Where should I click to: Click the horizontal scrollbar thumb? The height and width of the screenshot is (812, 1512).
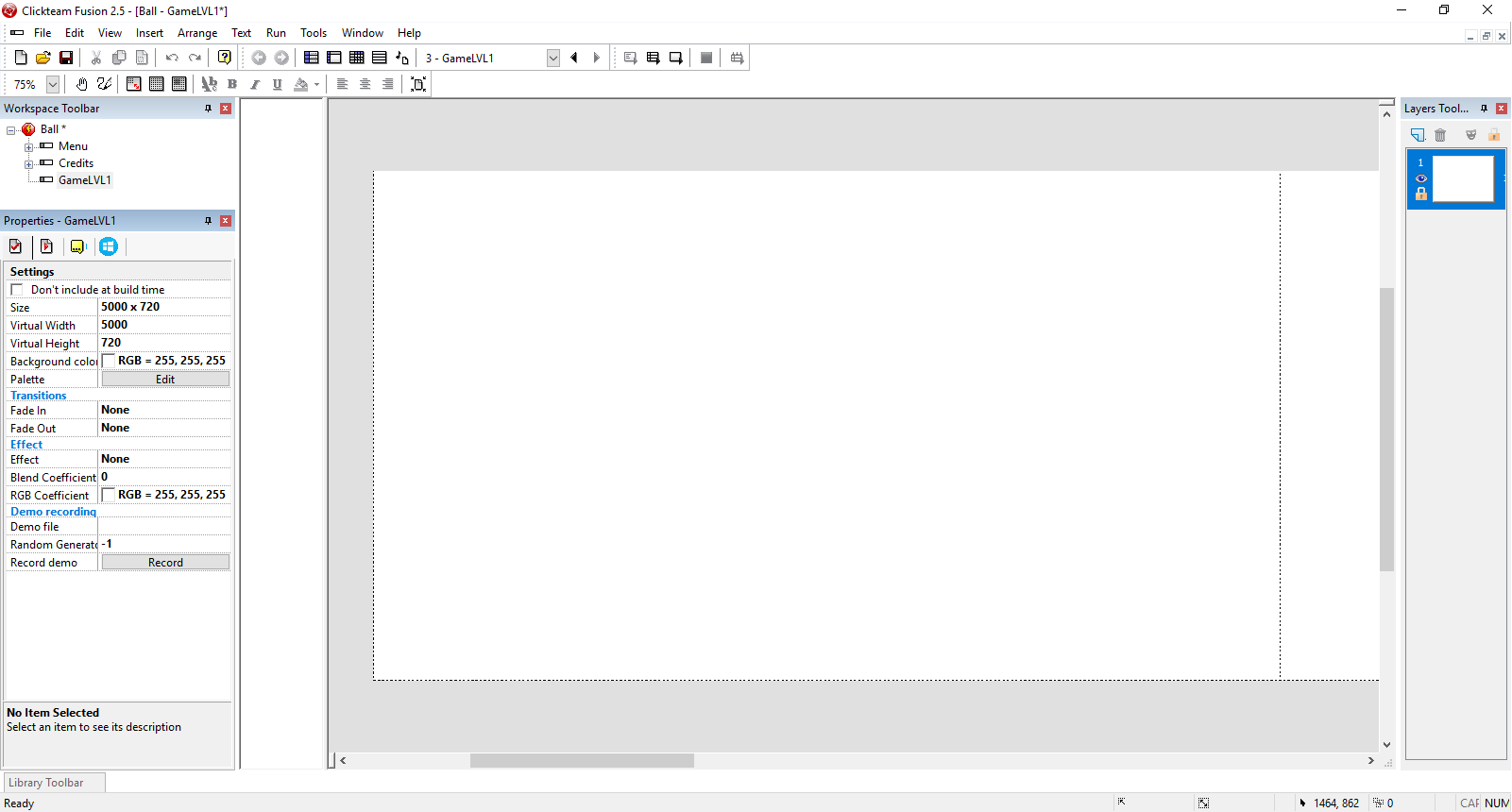click(582, 760)
